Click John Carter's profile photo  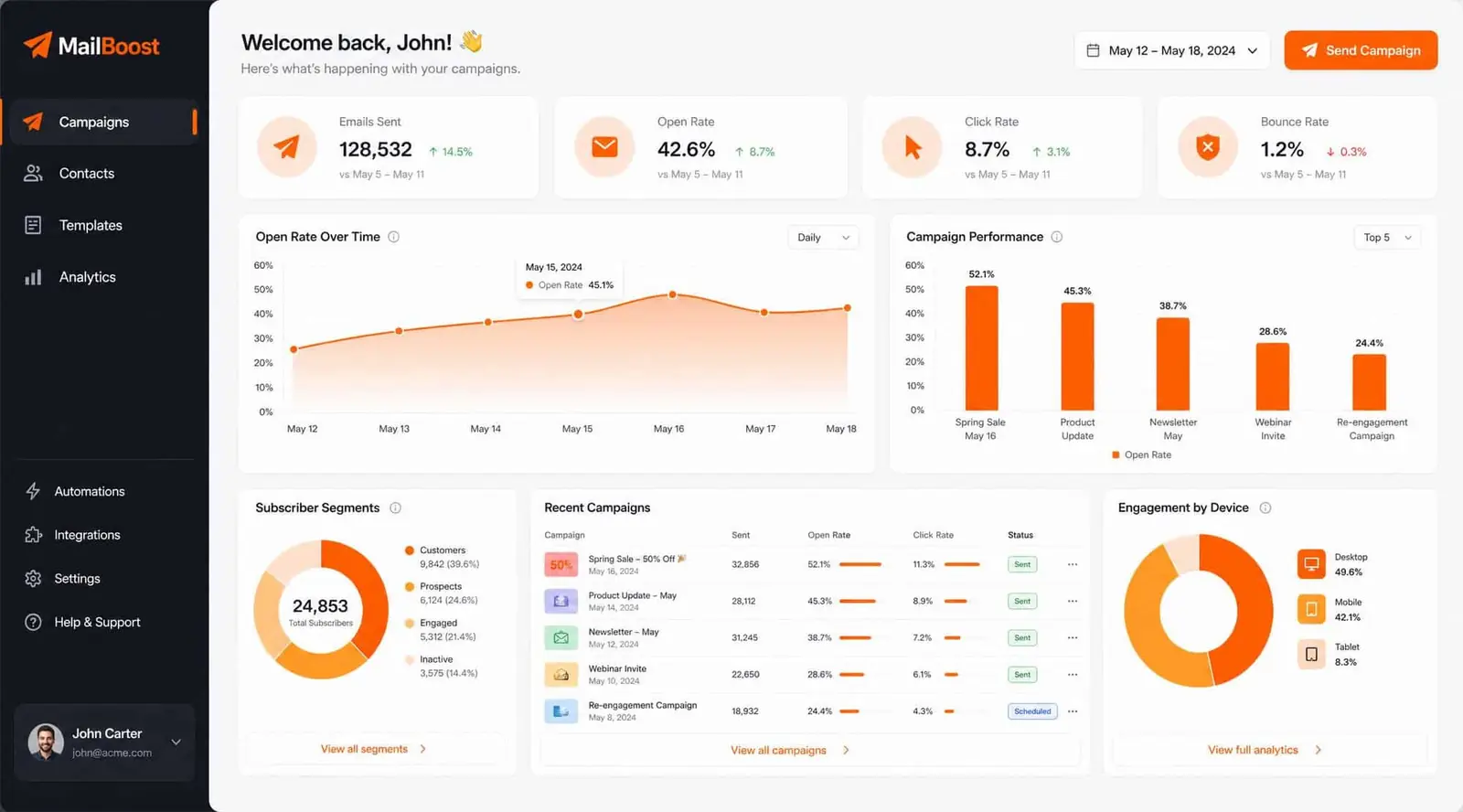pyautogui.click(x=46, y=742)
